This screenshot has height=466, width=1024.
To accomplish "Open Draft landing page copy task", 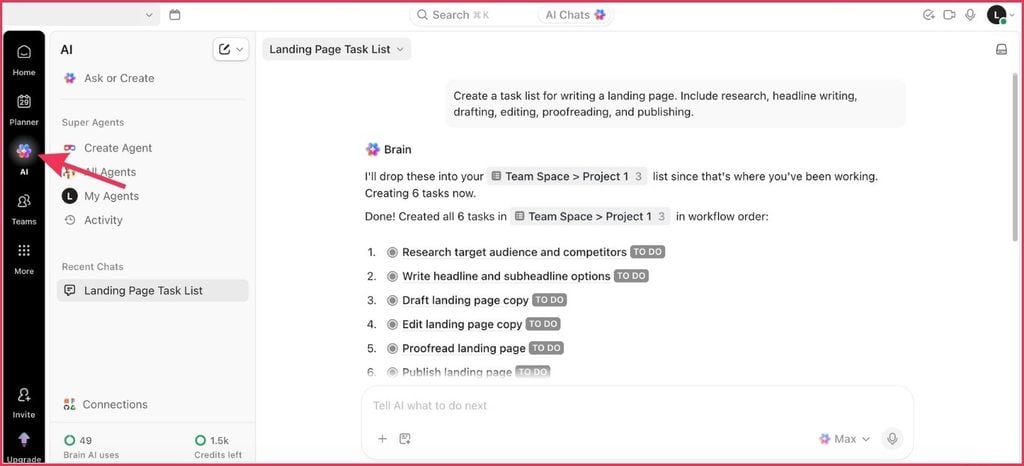I will click(x=465, y=300).
